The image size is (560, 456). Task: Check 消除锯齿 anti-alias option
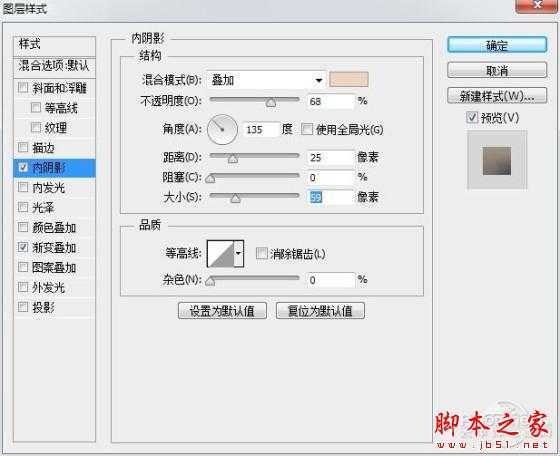pyautogui.click(x=262, y=254)
